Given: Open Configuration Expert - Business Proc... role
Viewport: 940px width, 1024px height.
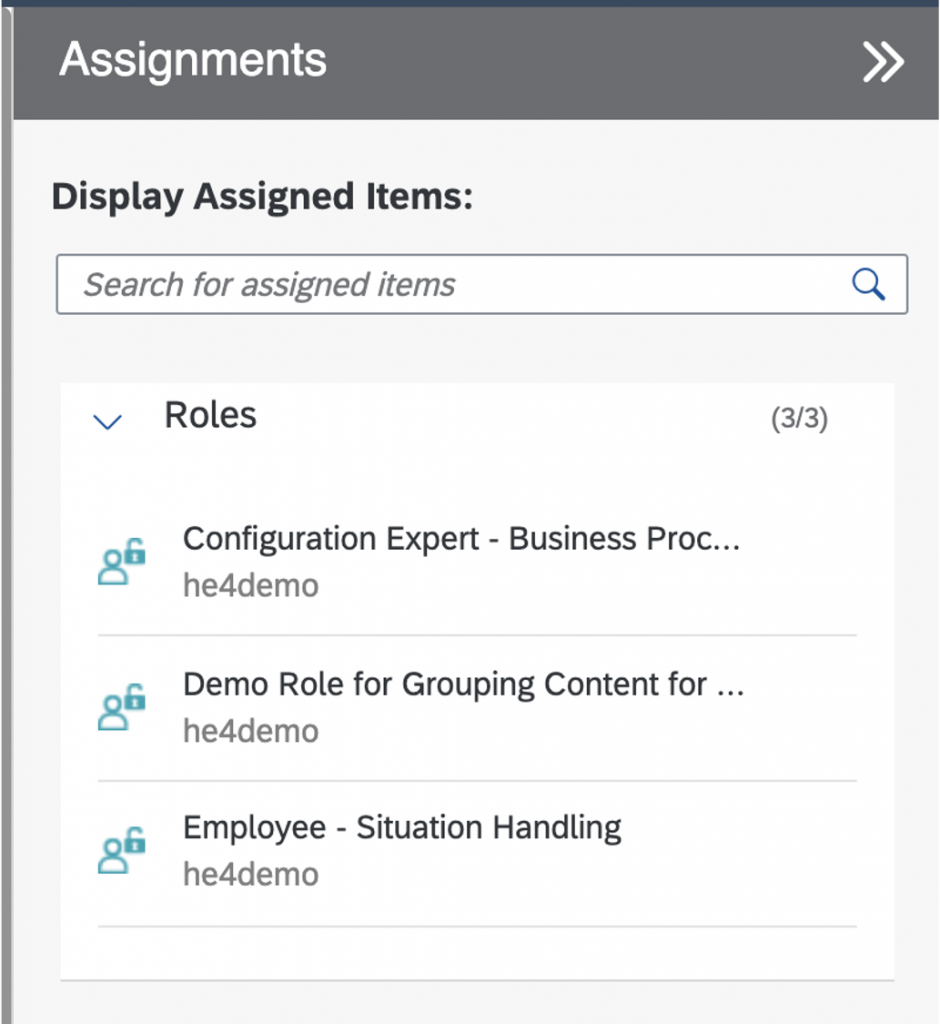Looking at the screenshot, I should [461, 539].
